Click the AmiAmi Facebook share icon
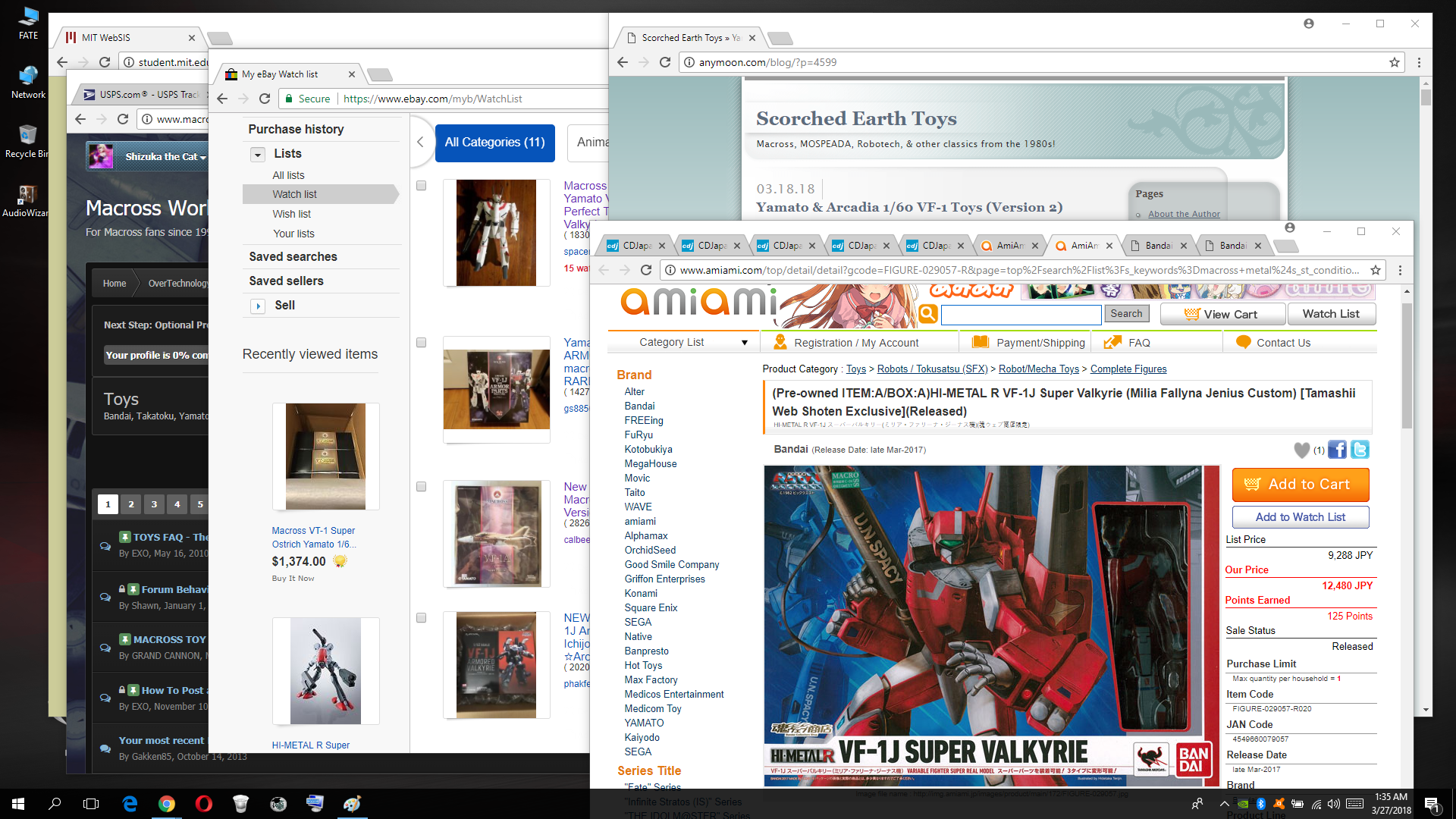 (1337, 450)
